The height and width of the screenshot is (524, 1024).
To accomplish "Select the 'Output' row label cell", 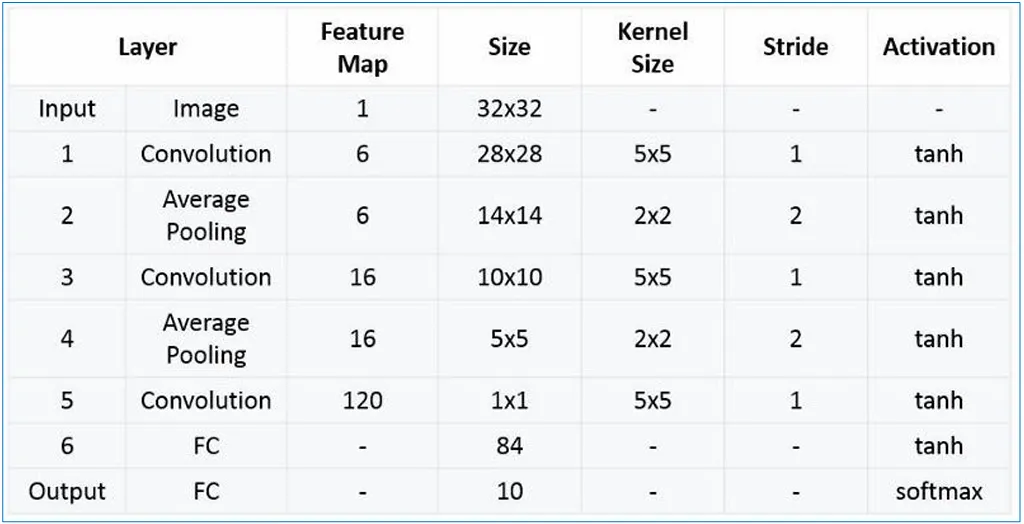I will 67,492.
